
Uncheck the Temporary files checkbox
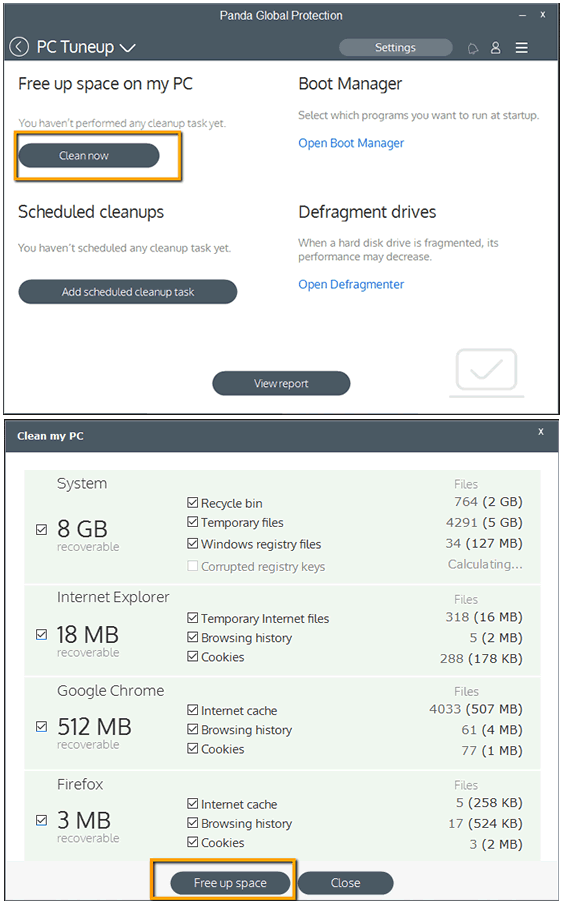click(x=193, y=522)
